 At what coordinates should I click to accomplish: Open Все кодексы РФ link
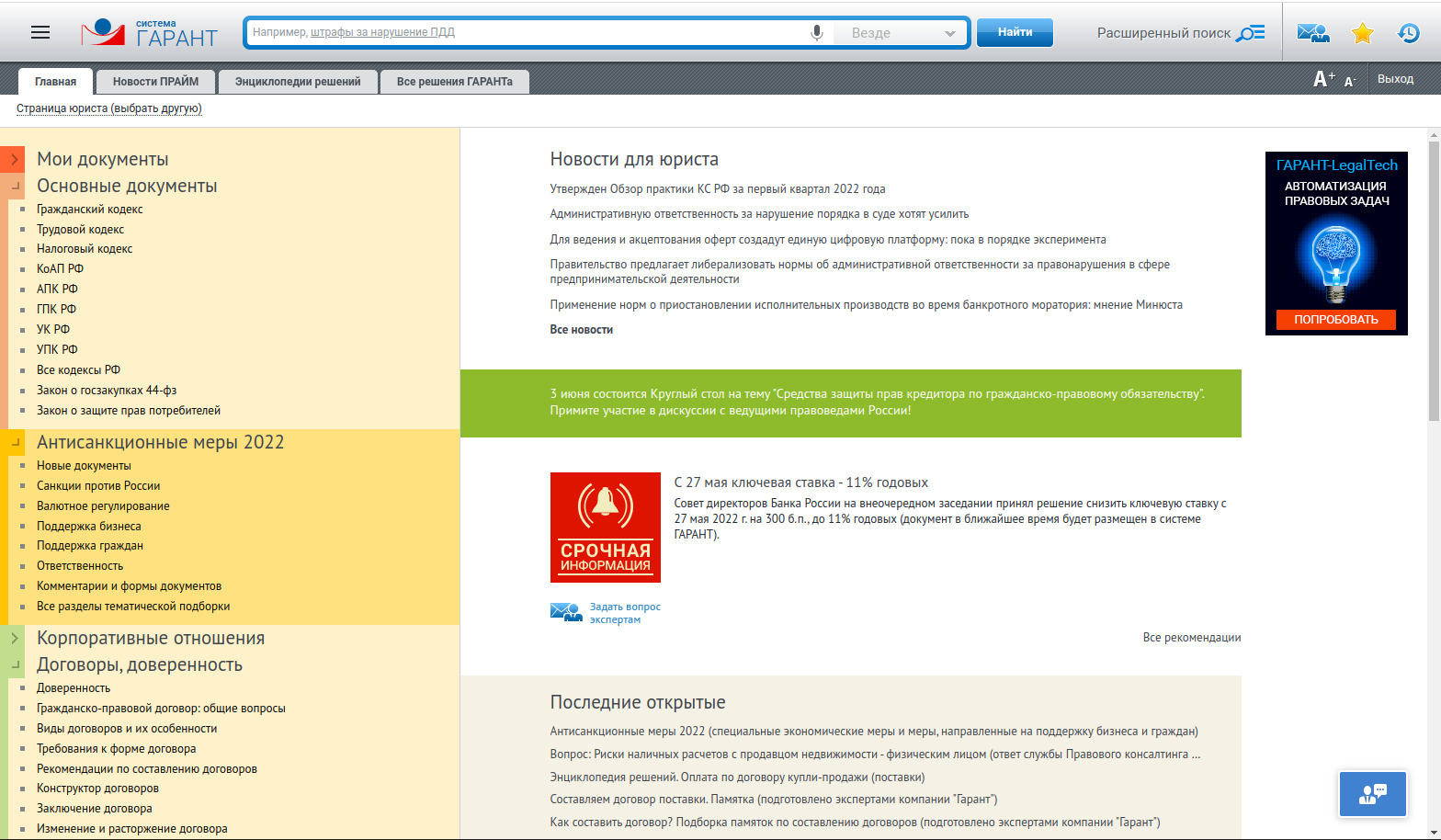(78, 370)
